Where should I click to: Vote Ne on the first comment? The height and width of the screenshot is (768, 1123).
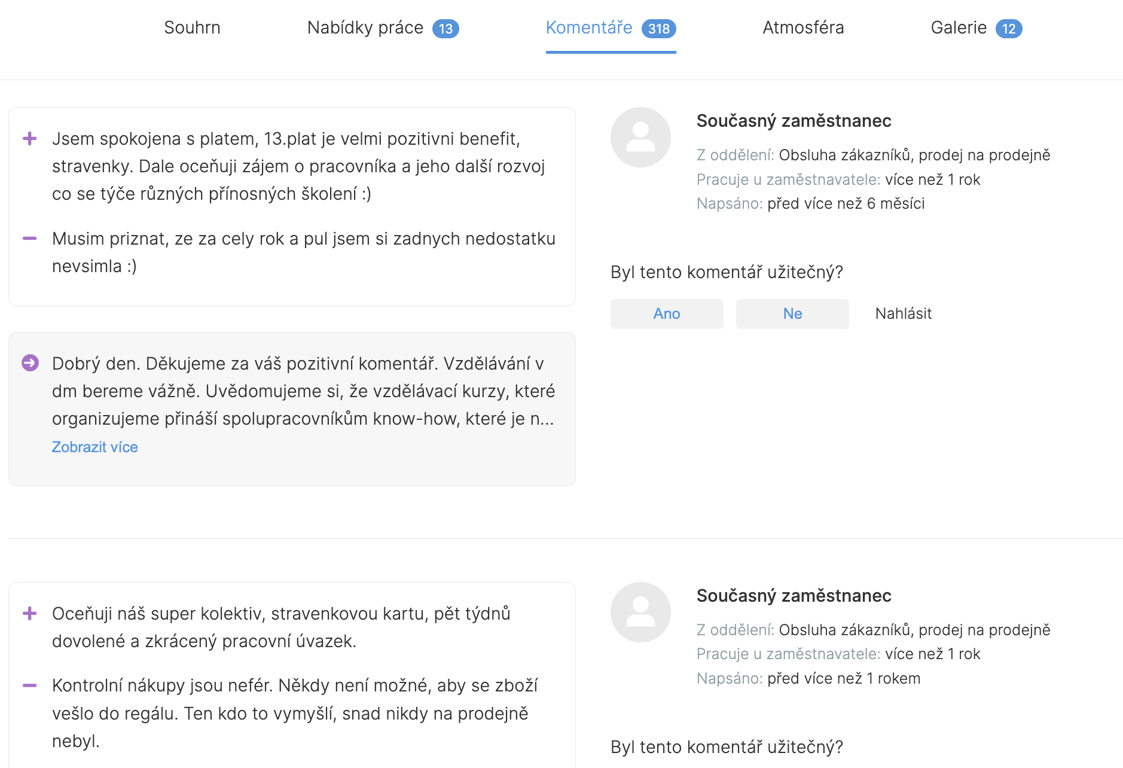(792, 314)
